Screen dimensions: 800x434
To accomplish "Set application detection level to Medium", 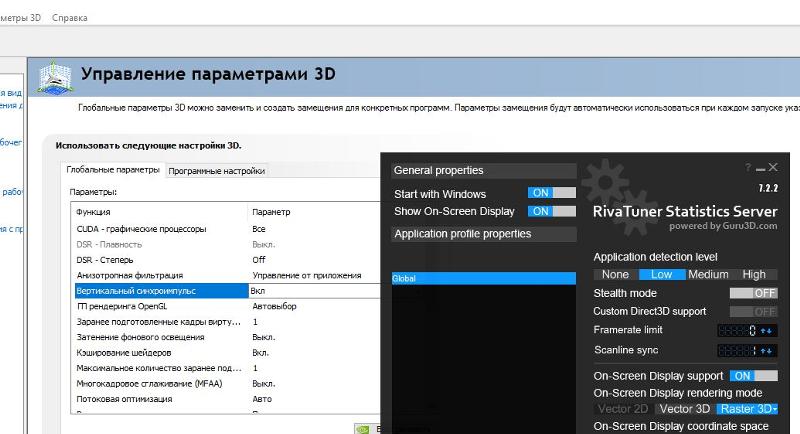I will [x=708, y=274].
